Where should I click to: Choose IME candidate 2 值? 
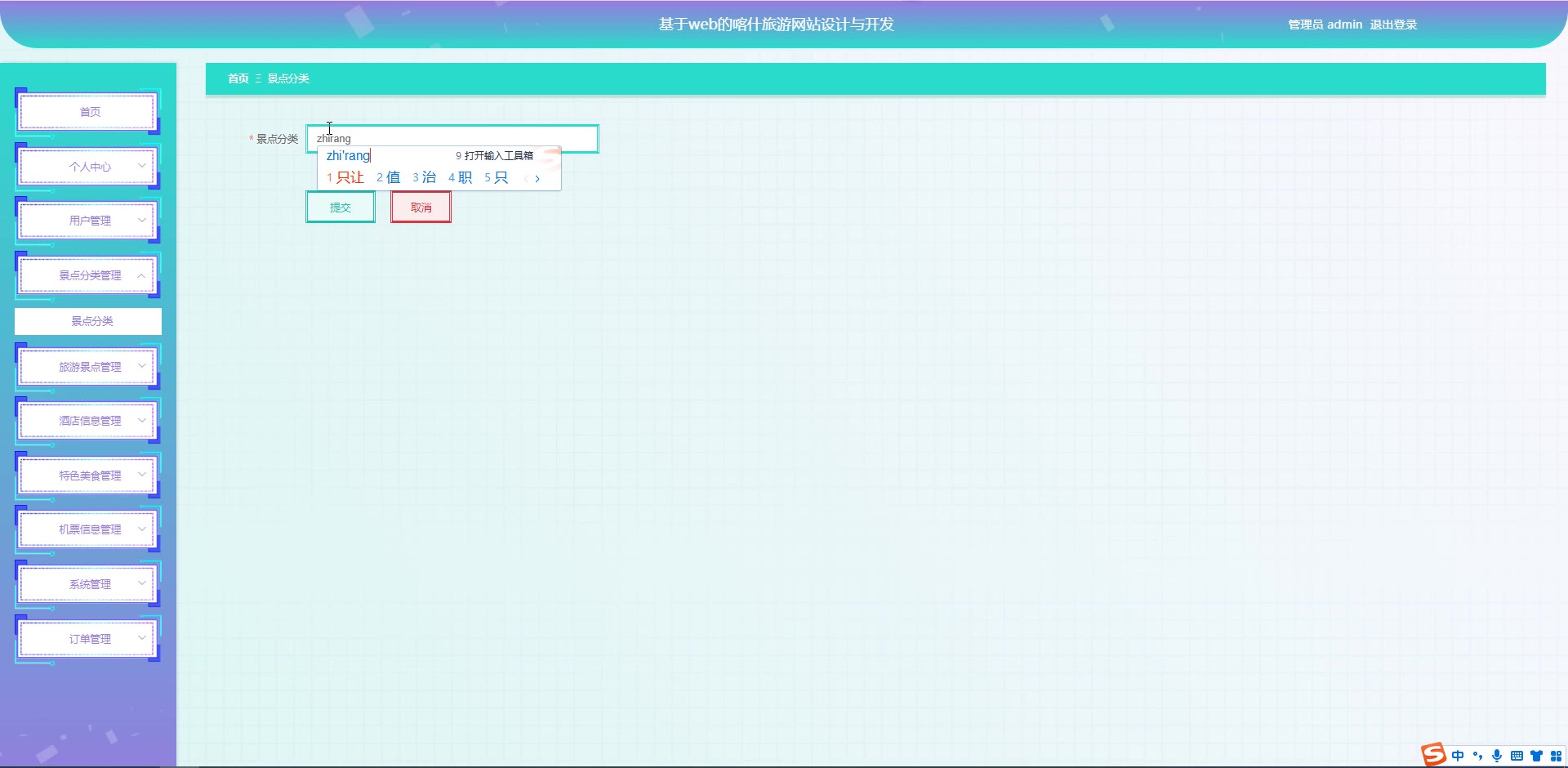(x=388, y=177)
